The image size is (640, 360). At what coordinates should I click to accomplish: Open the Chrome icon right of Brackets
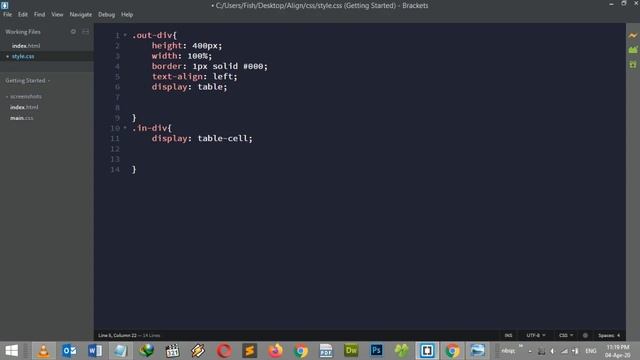tap(452, 351)
